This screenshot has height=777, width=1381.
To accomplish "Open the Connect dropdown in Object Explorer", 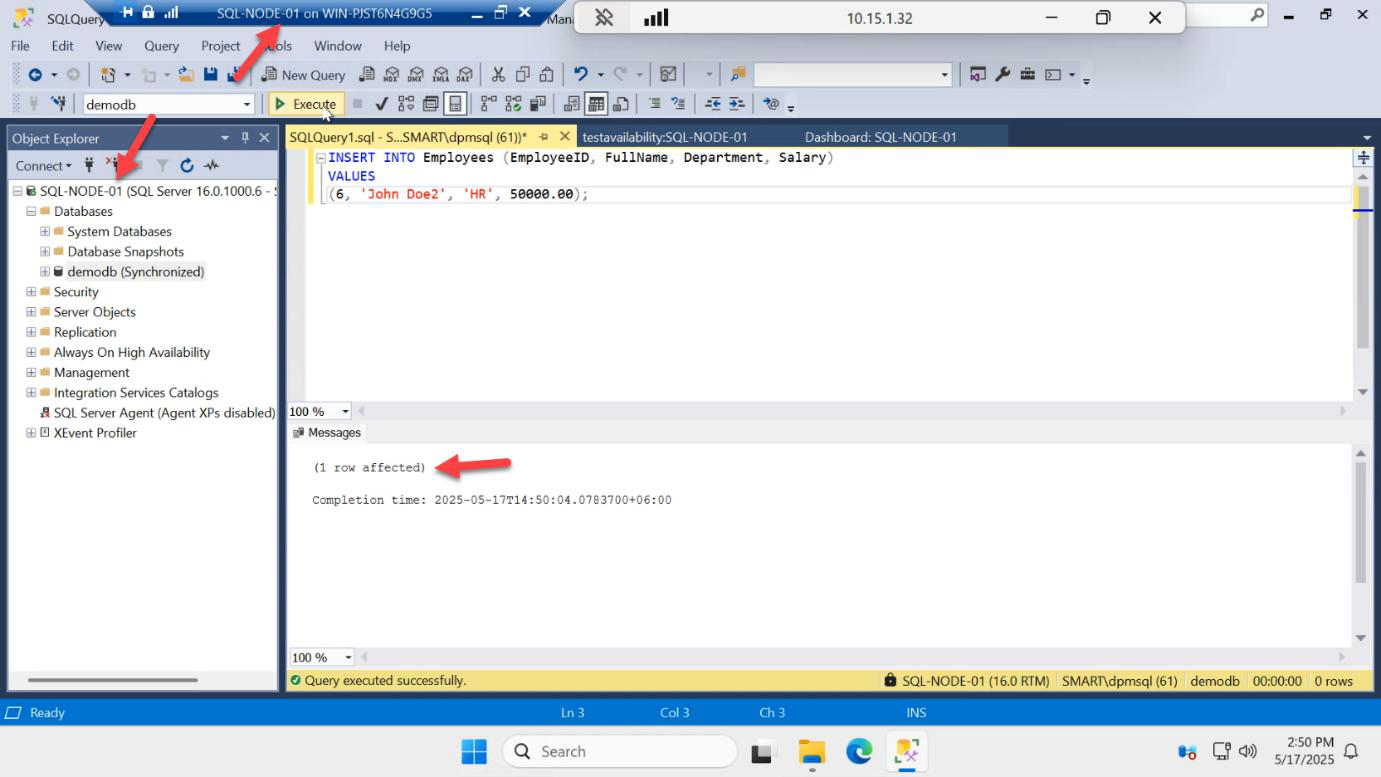I will coord(43,166).
